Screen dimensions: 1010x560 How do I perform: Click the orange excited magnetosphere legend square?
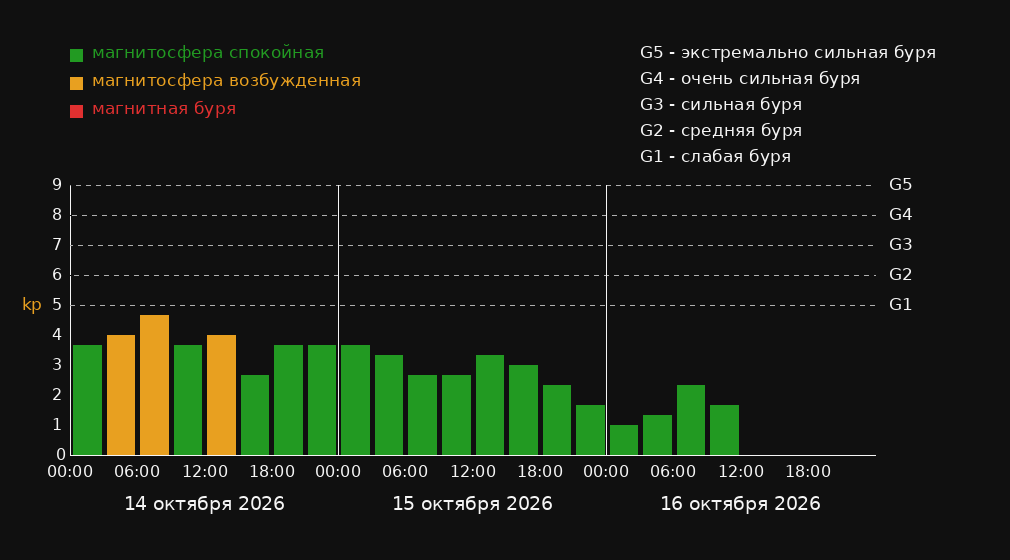(x=76, y=83)
